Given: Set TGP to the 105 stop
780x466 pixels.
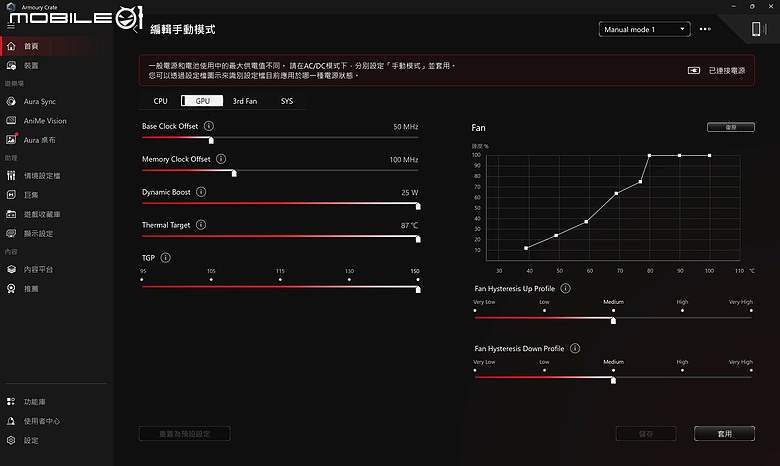Looking at the screenshot, I should click(211, 280).
